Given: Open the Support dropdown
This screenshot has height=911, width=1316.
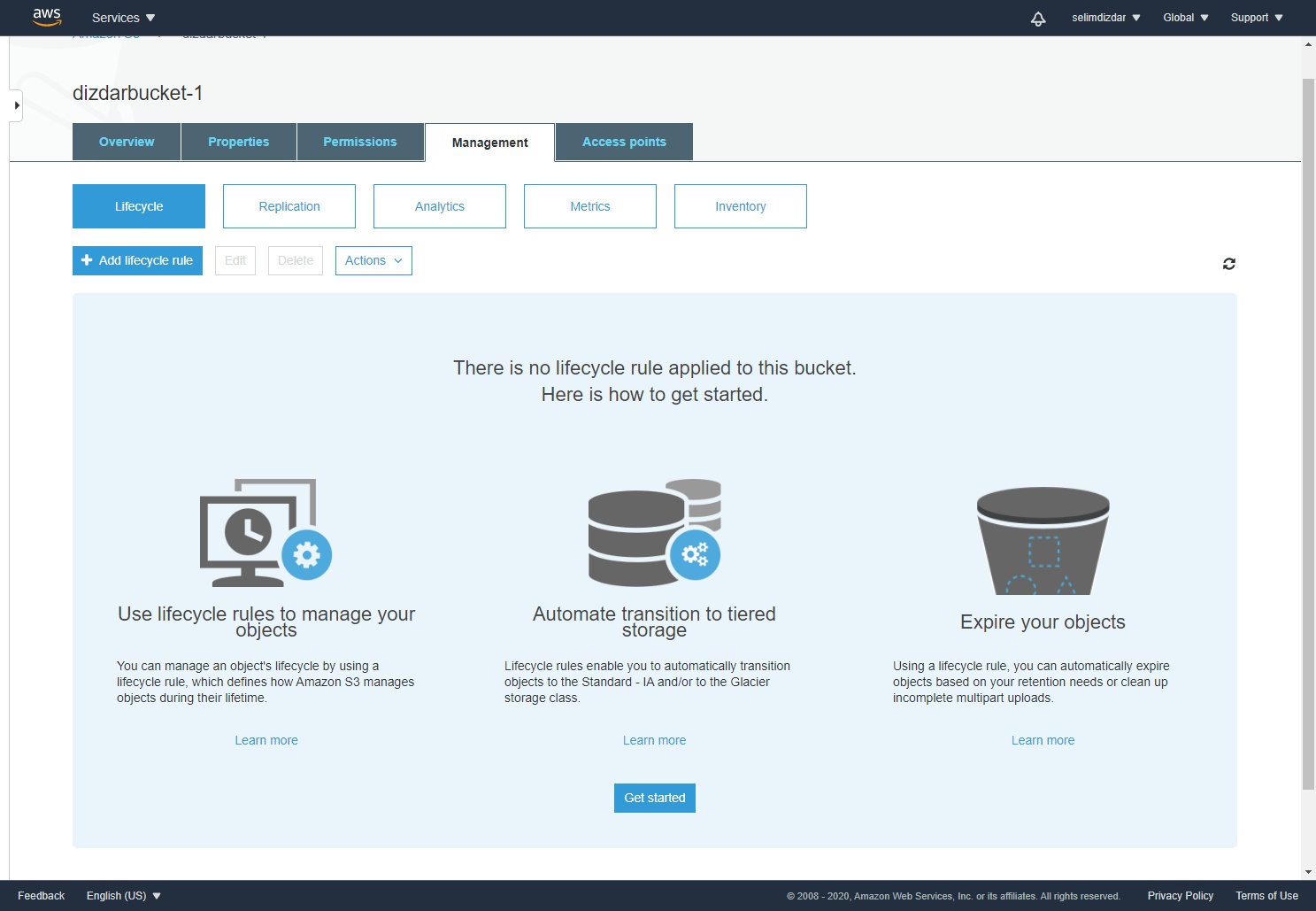Looking at the screenshot, I should (x=1257, y=18).
